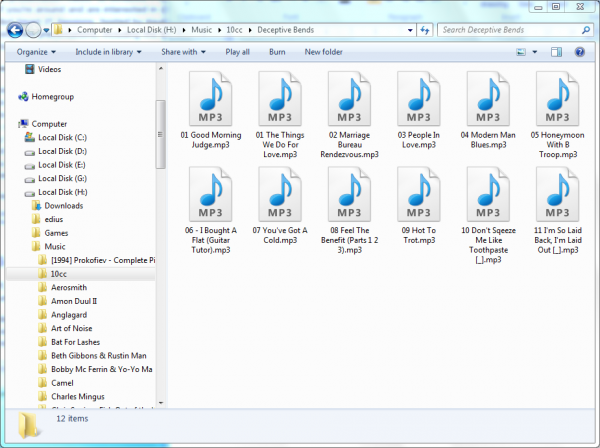Select the [1994] Prokofiev folder
The image size is (600, 448).
(x=103, y=260)
